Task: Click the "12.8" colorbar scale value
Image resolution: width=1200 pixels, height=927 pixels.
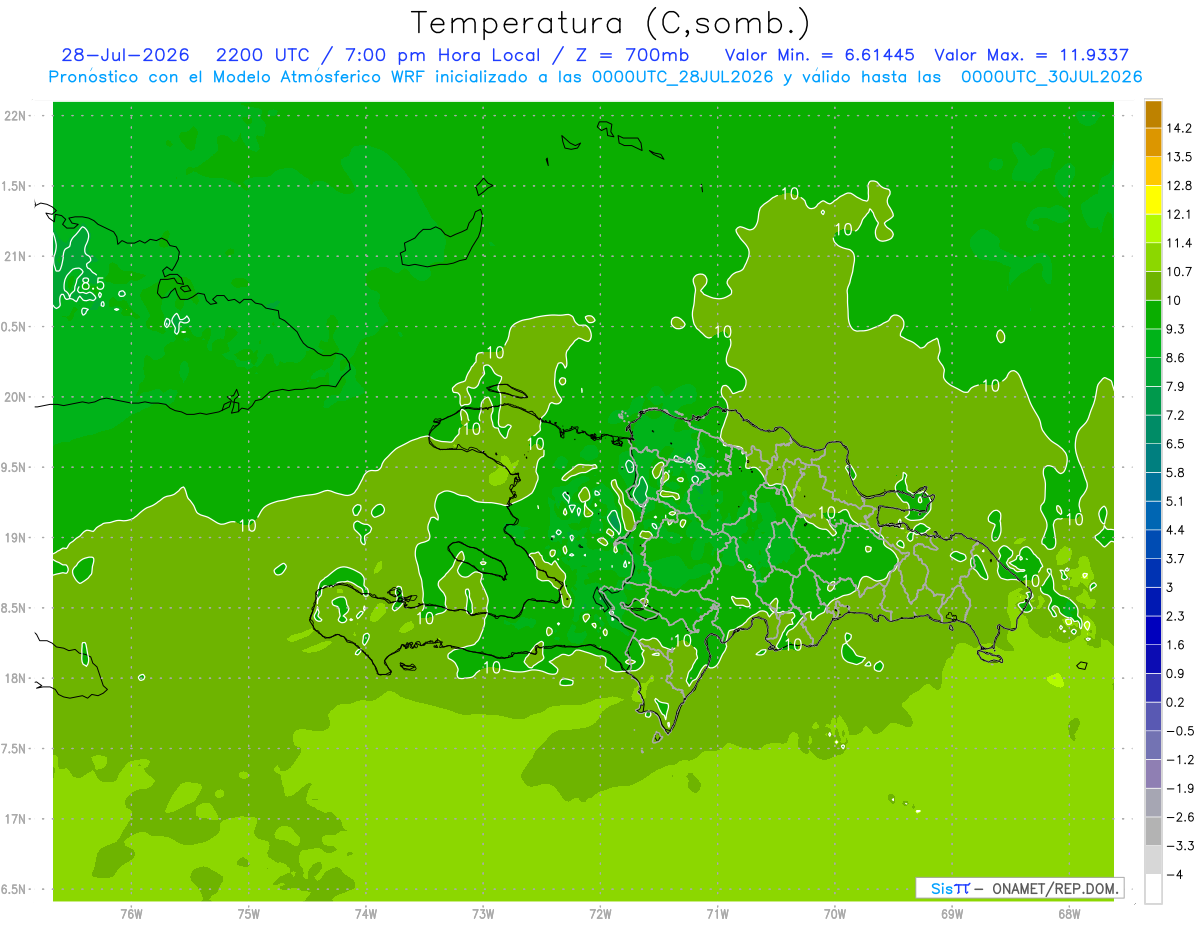Action: [1179, 185]
